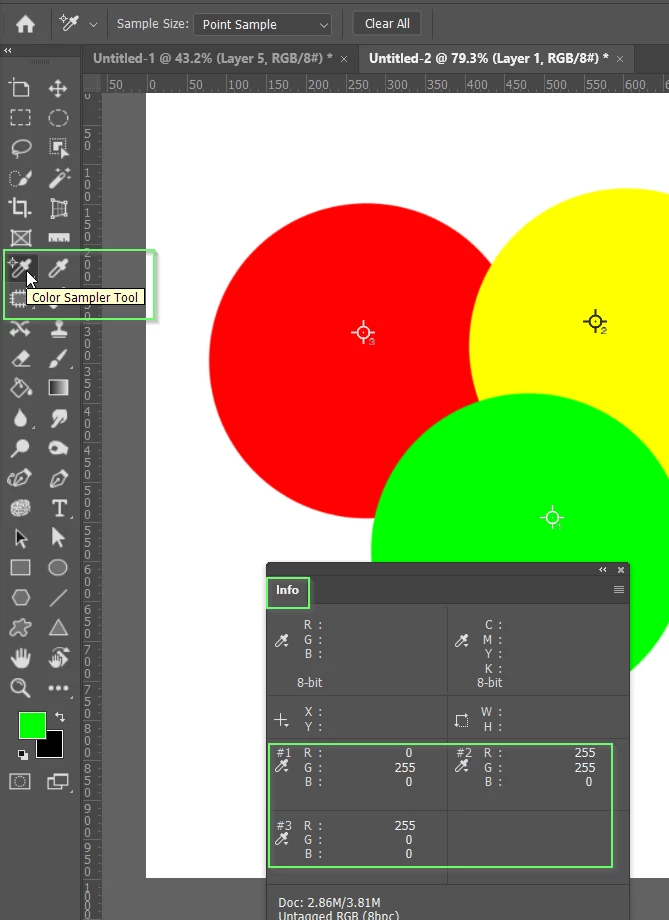669x920 pixels.
Task: Click the Clear All button
Action: coord(387,24)
